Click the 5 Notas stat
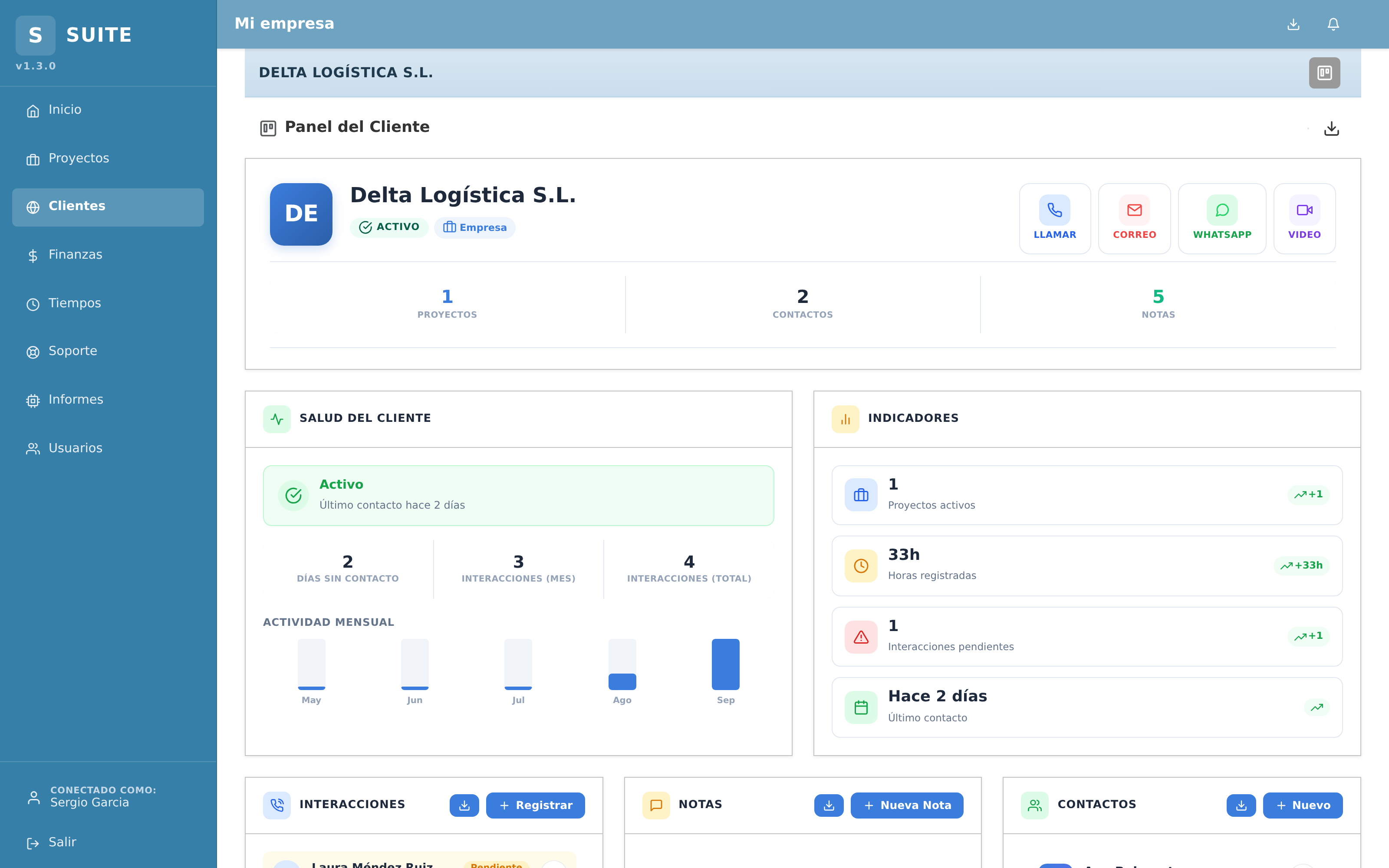This screenshot has height=868, width=1389. (x=1158, y=304)
